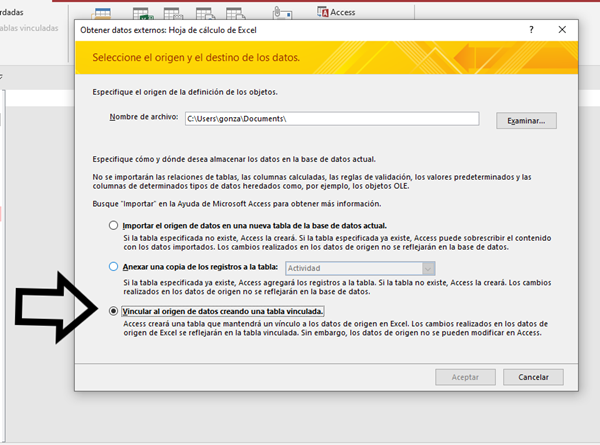Click the third table icon in ribbon
The height and width of the screenshot is (445, 600).
[x=206, y=13]
